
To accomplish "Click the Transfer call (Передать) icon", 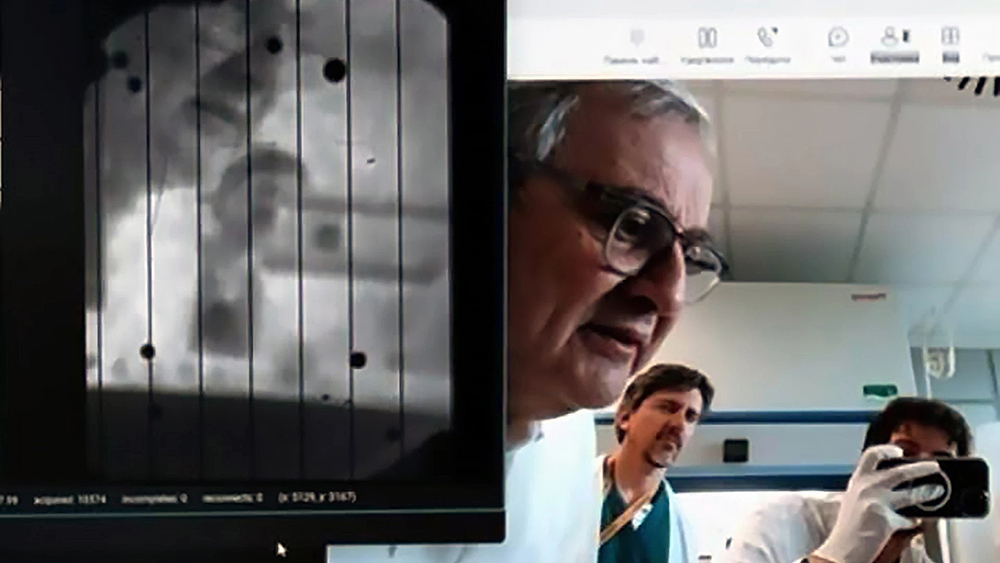I will tap(767, 38).
